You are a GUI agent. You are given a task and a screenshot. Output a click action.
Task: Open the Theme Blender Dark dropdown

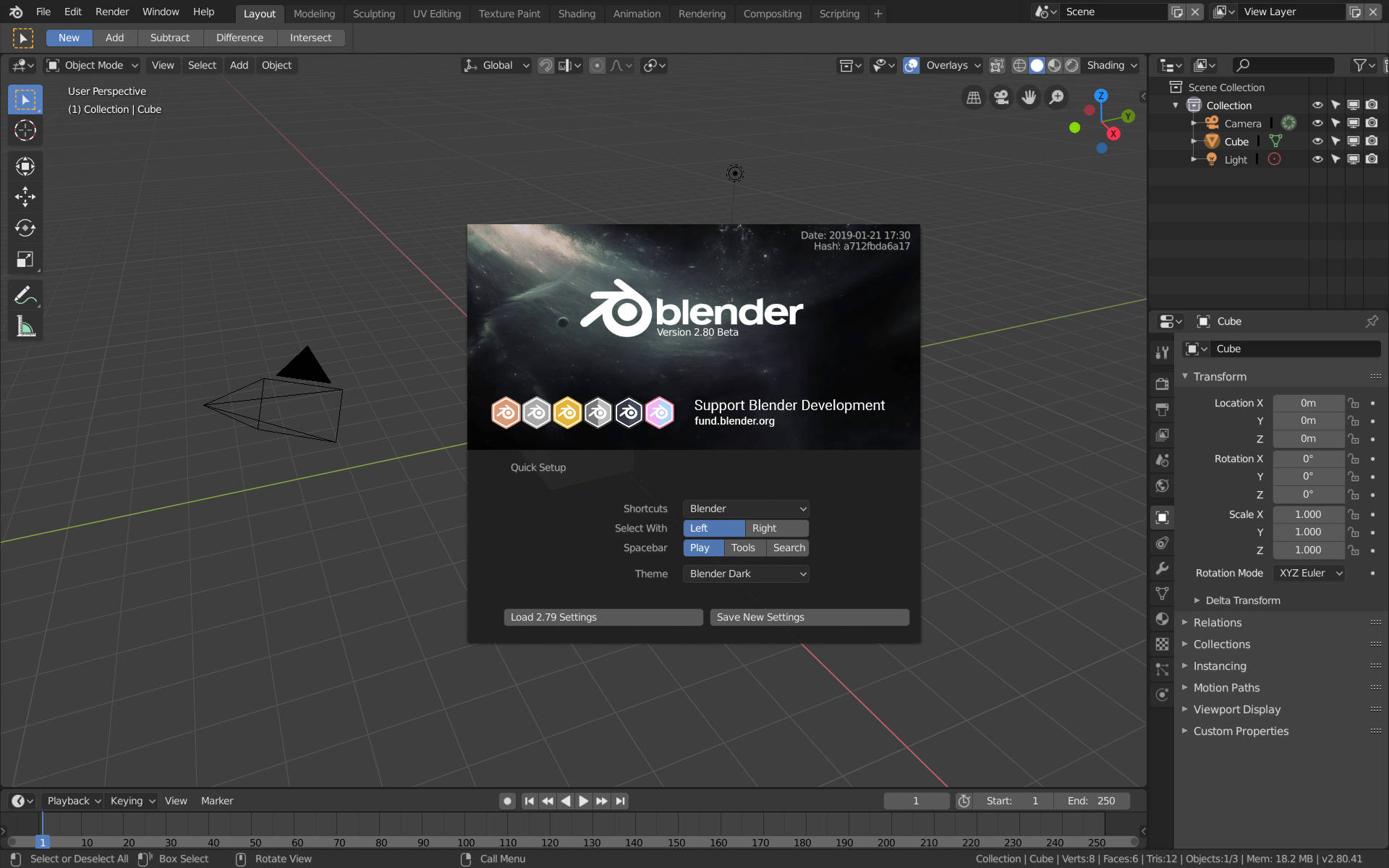point(746,574)
